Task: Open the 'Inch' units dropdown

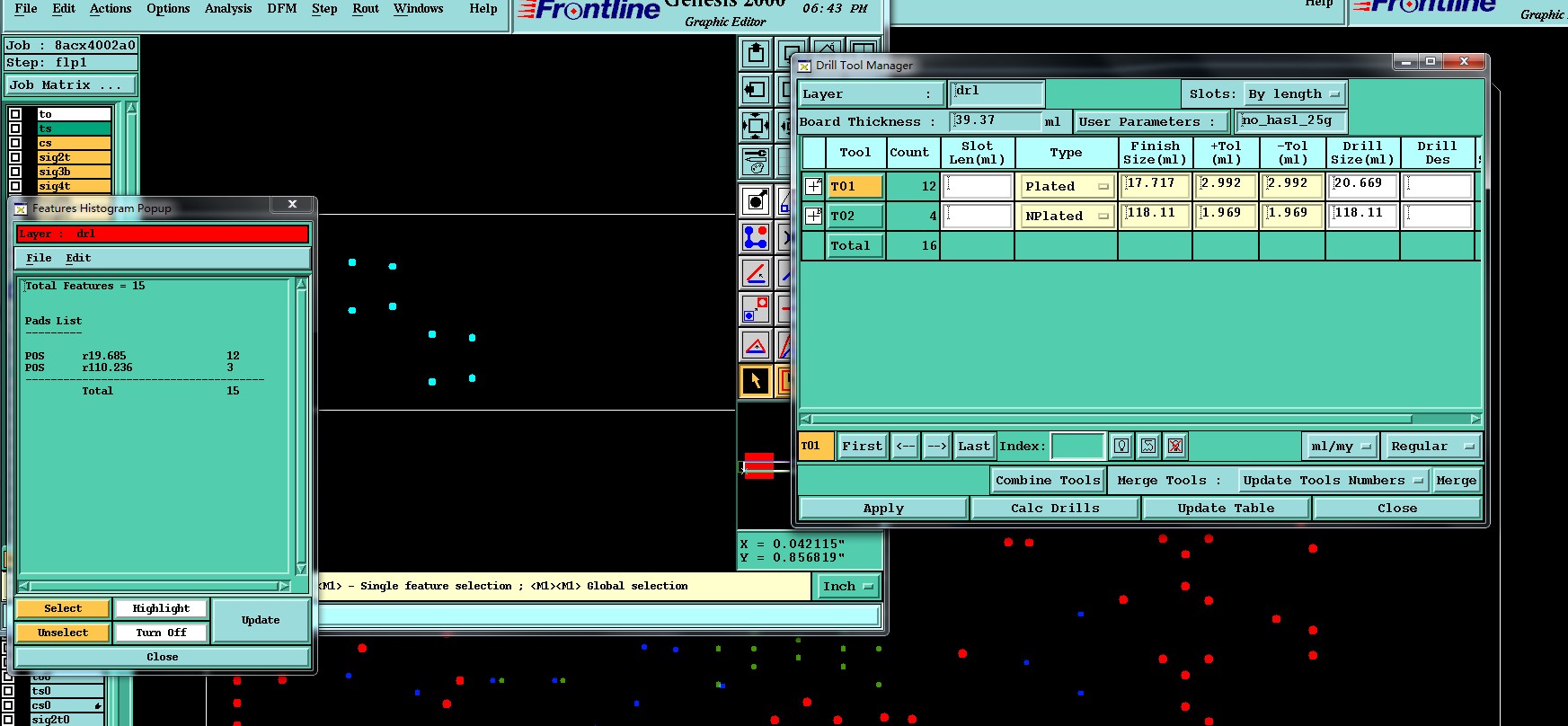Action: tap(847, 586)
